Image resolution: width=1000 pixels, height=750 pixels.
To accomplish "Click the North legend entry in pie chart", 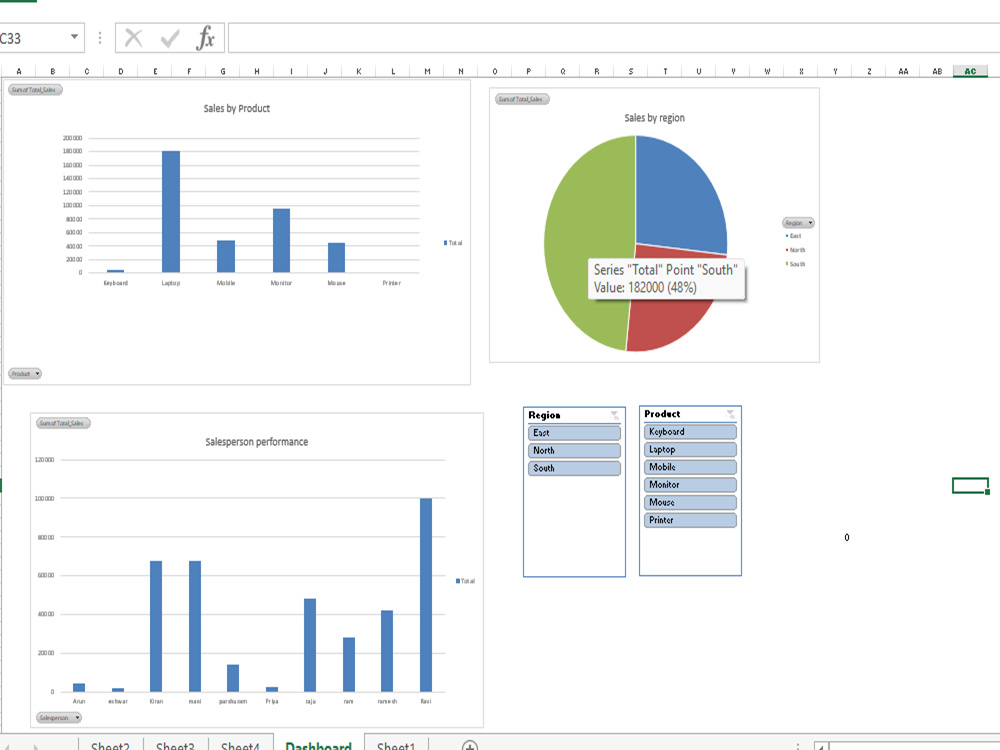I will click(x=795, y=250).
